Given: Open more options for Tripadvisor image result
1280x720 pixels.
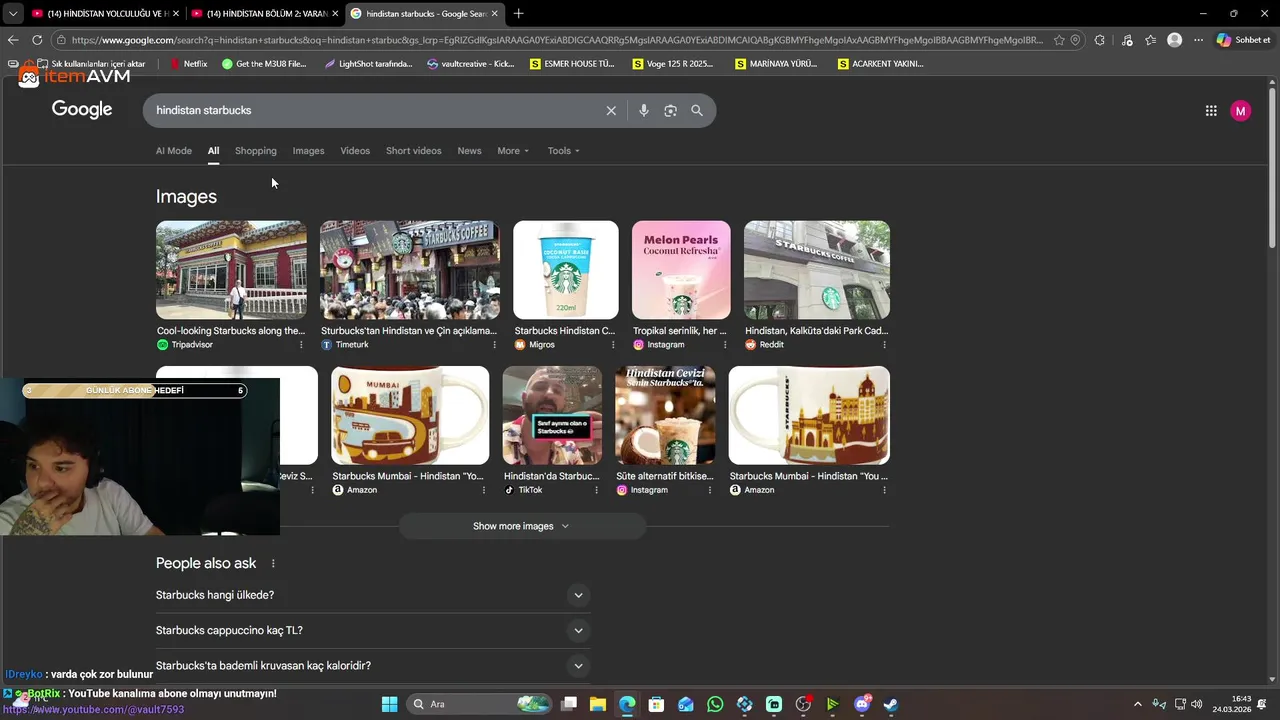Looking at the screenshot, I should click(301, 345).
